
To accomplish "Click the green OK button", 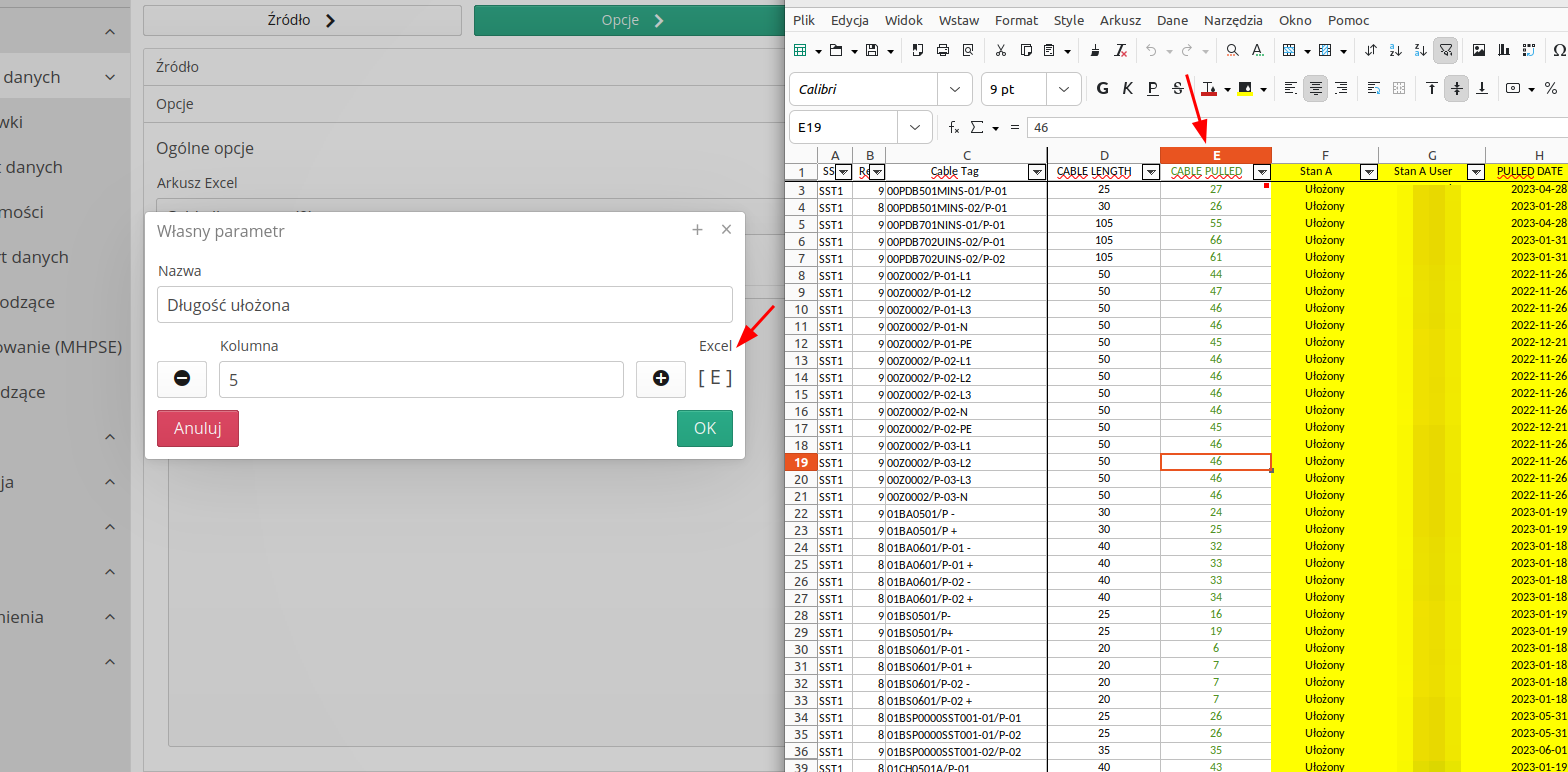I will pyautogui.click(x=704, y=428).
